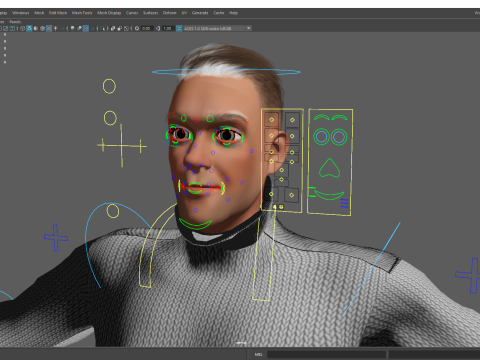Select the cyan halo control above head
Viewport: 480px width, 360px height.
pyautogui.click(x=226, y=72)
